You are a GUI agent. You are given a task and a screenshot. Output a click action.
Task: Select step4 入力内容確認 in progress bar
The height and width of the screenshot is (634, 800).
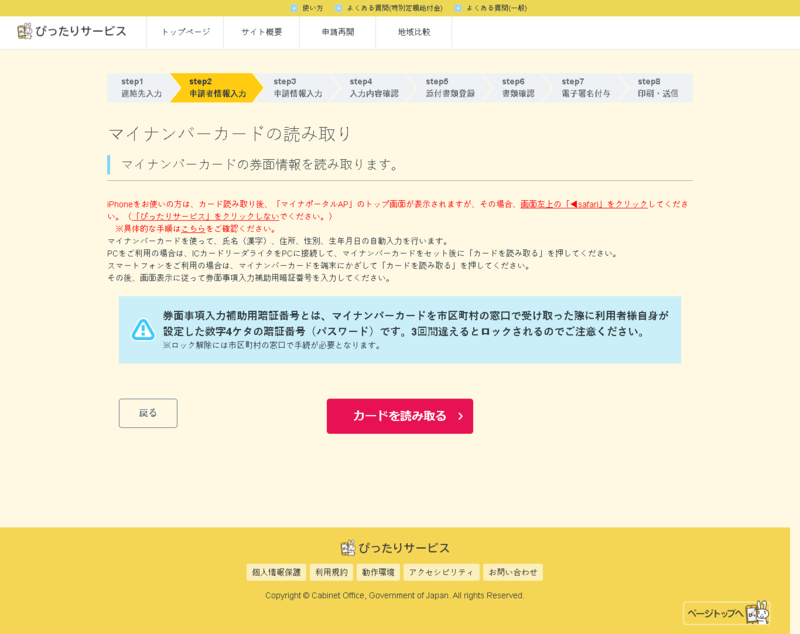tap(374, 88)
